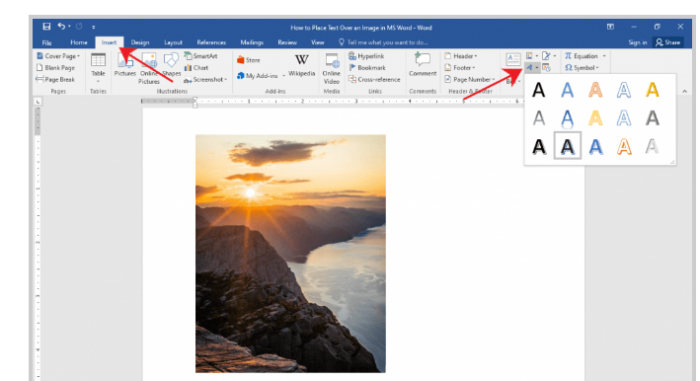Open Customize Quick Access Toolbar arrow
Viewport: 700px width, 381px height.
click(93, 27)
